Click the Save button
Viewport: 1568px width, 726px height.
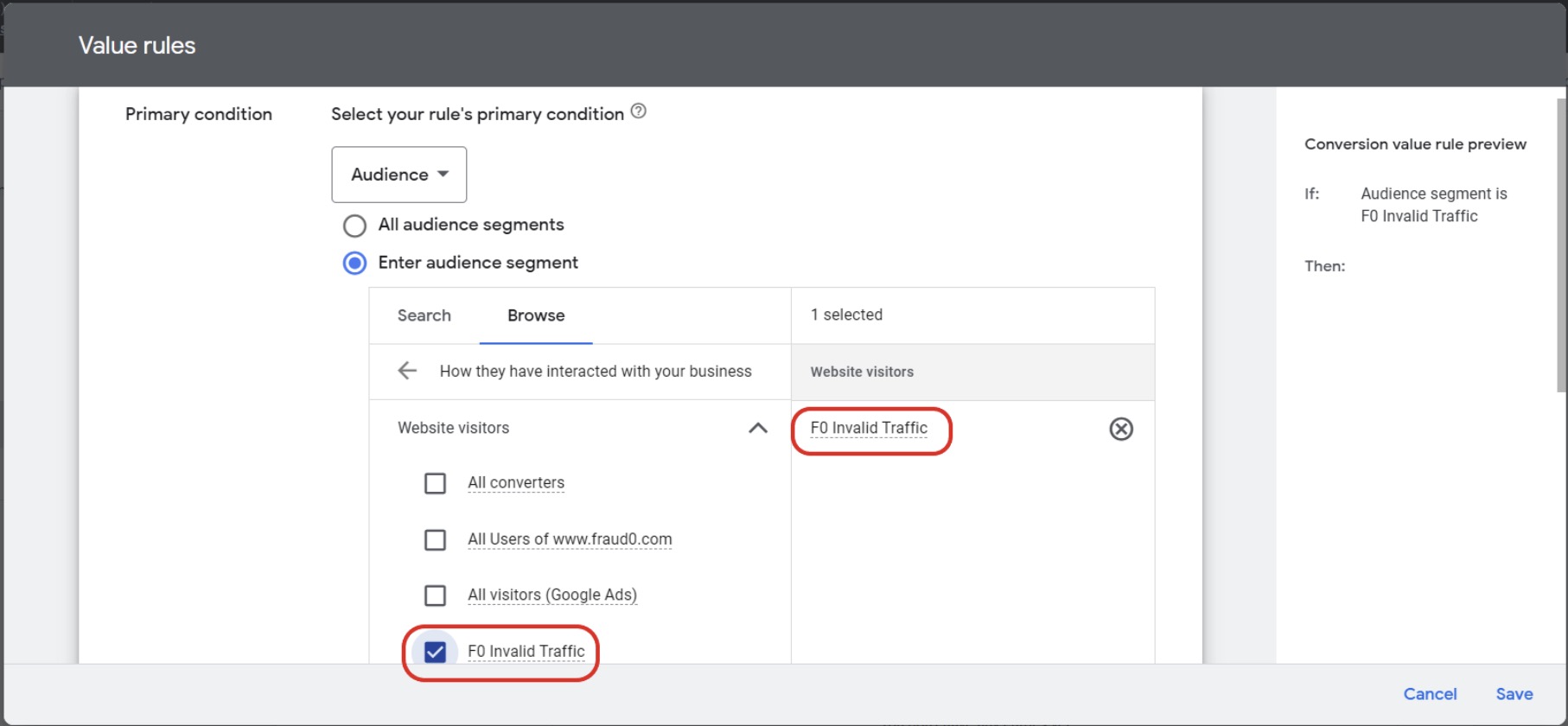tap(1514, 694)
